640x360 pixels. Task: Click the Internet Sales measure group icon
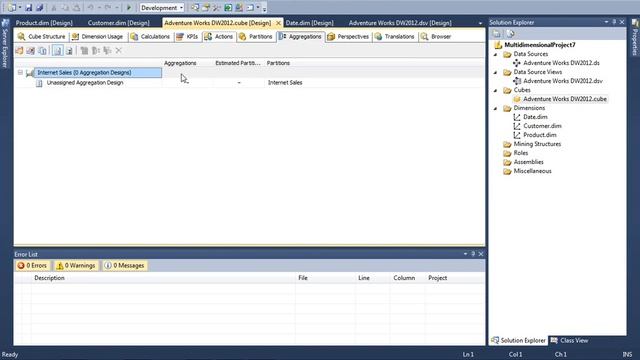coord(30,73)
